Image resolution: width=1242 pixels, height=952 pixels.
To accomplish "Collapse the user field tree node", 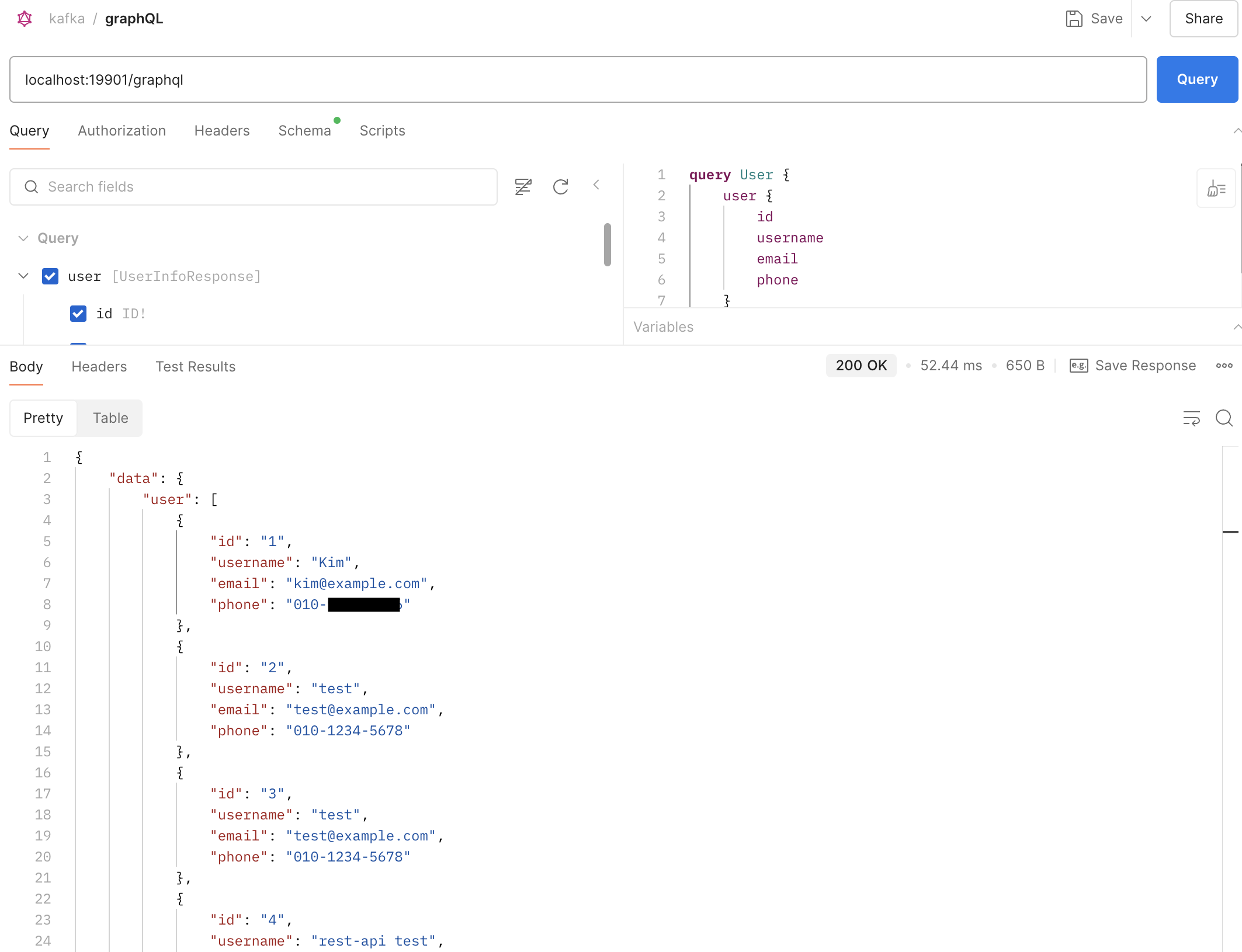I will (x=23, y=276).
